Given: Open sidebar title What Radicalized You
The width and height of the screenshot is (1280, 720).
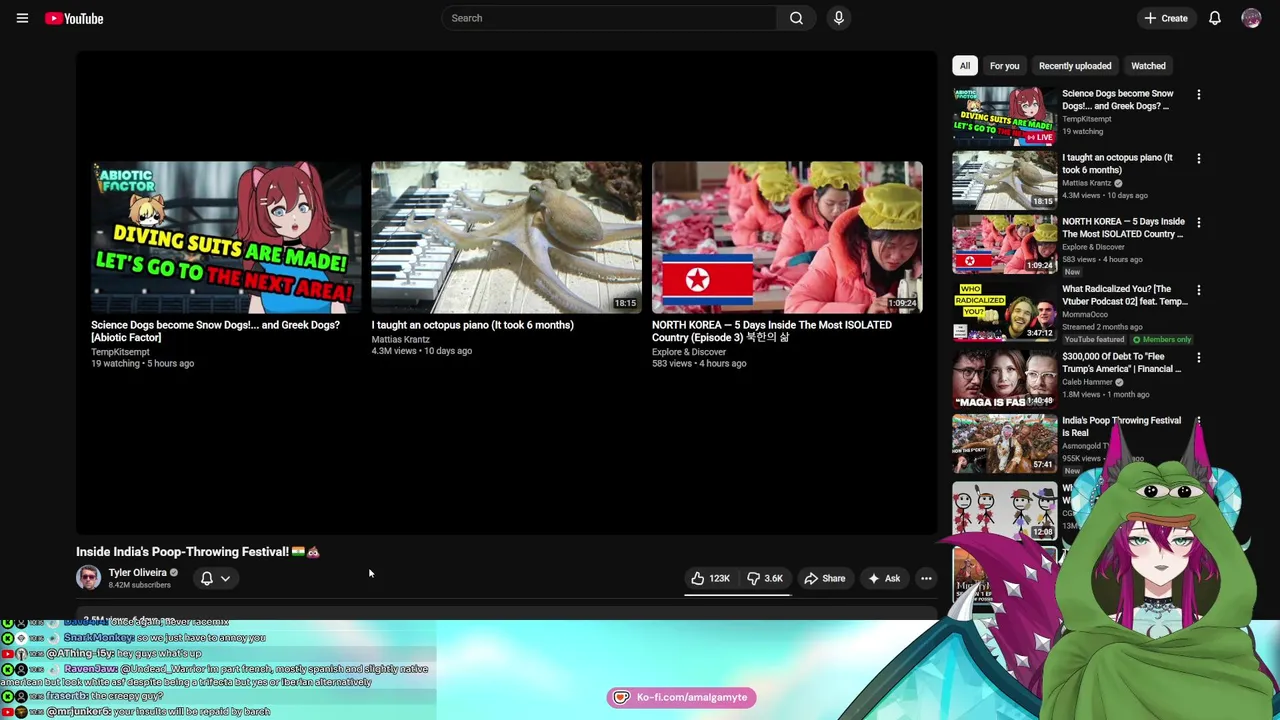Looking at the screenshot, I should click(x=1125, y=295).
